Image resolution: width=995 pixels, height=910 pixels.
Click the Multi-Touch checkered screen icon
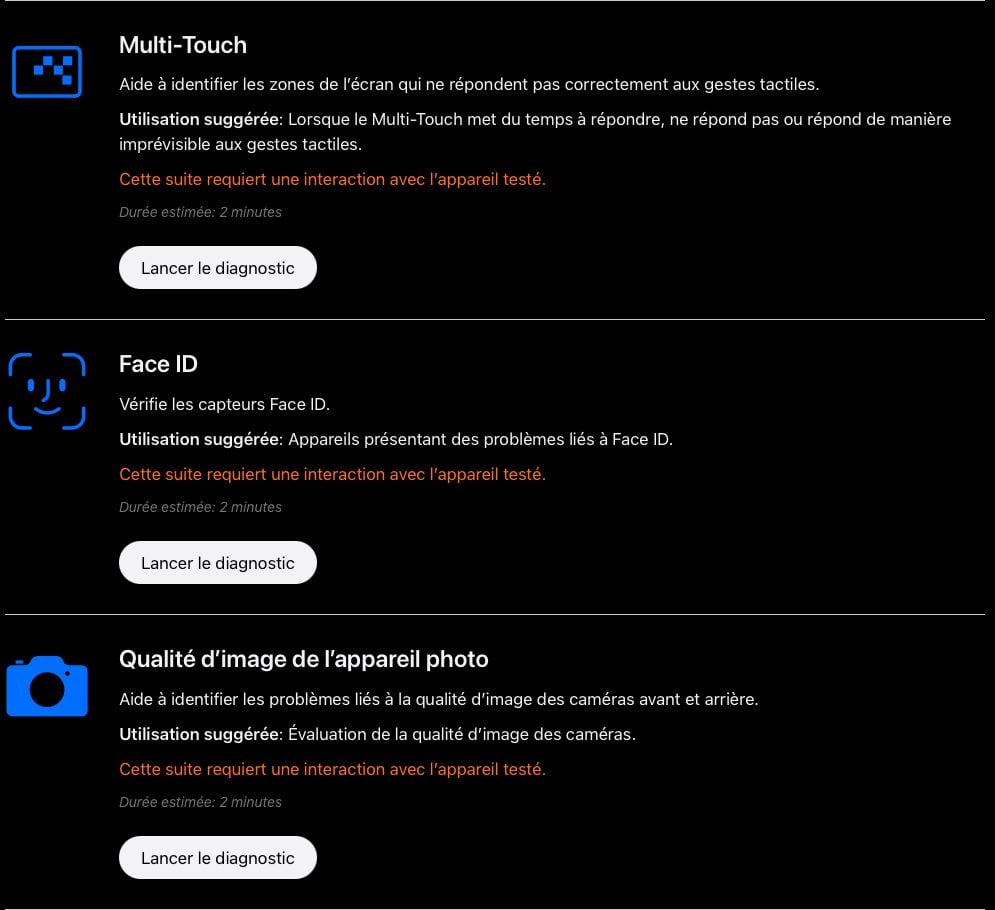pos(47,70)
